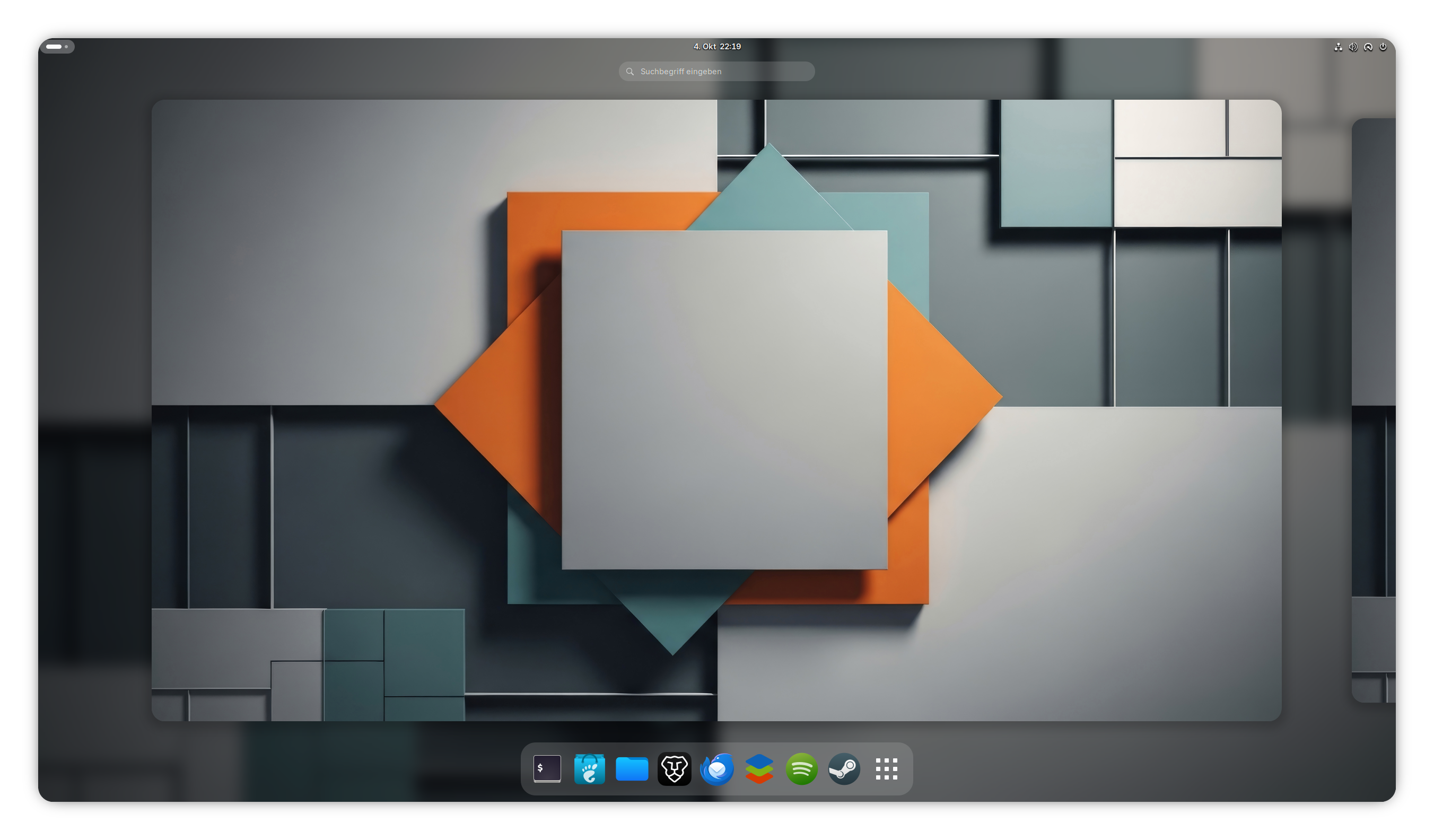This screenshot has width=1434, height=840.
Task: Open the Terminal from the dock
Action: coord(547,769)
